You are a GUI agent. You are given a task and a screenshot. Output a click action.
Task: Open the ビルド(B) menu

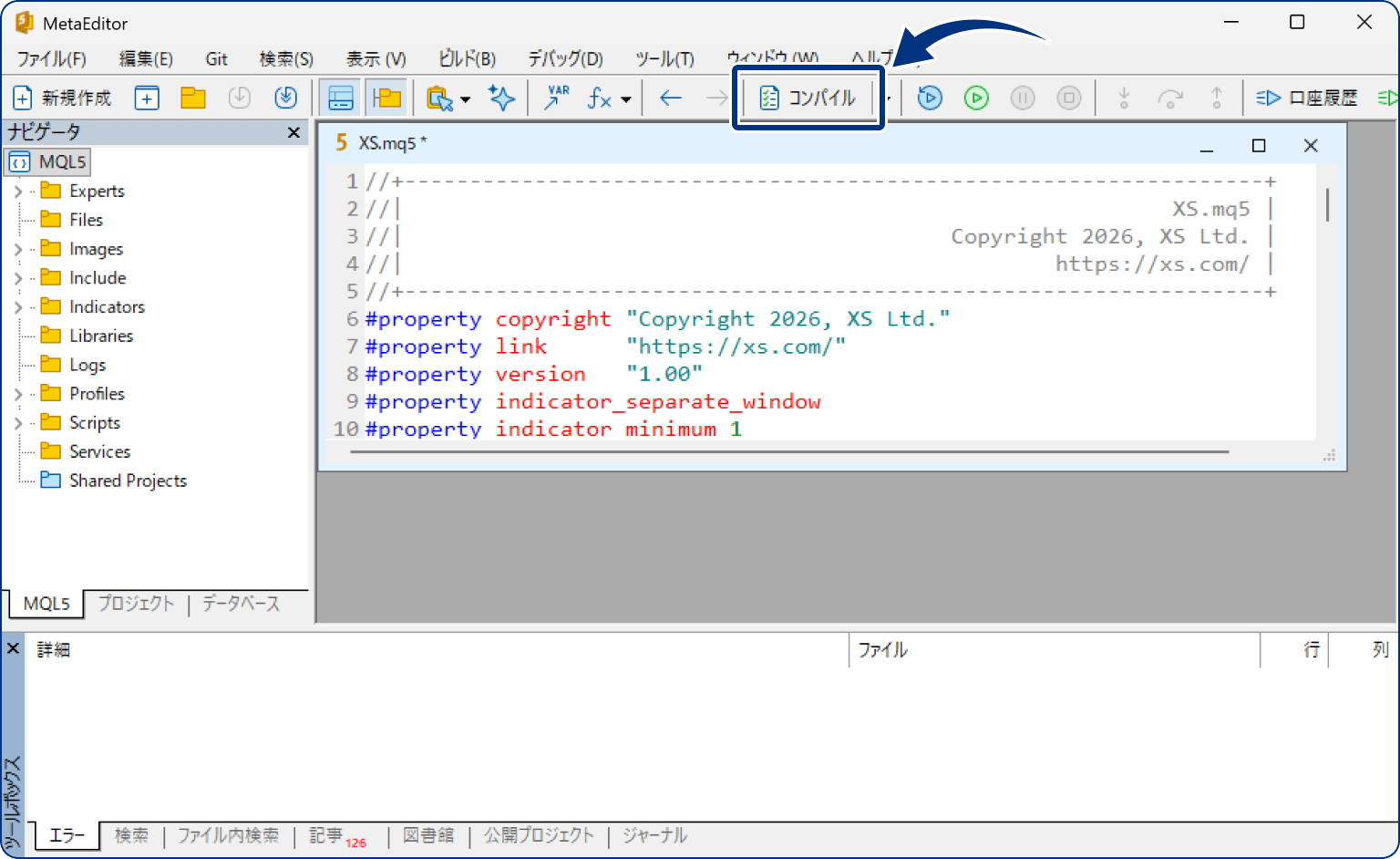pos(467,59)
